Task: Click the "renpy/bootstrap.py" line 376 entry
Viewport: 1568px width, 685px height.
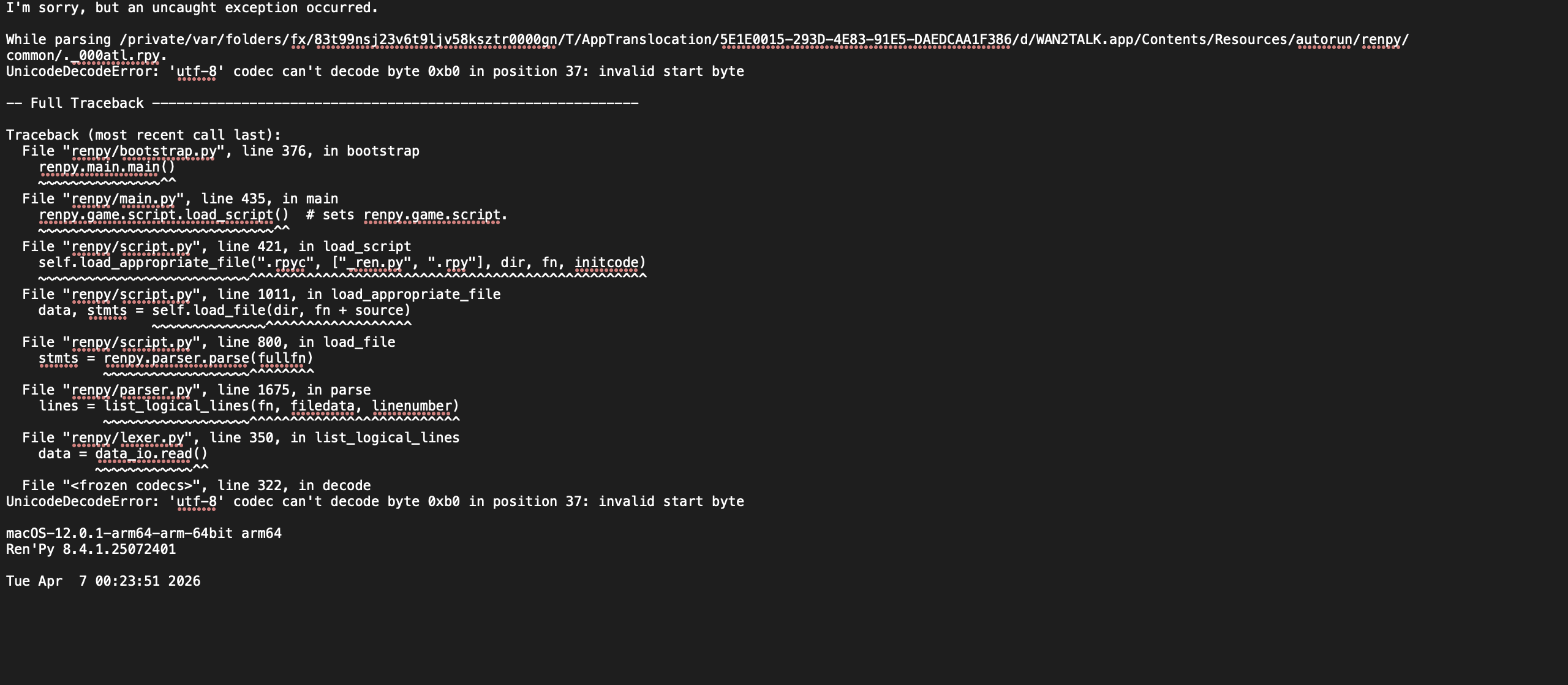Action: pos(221,151)
